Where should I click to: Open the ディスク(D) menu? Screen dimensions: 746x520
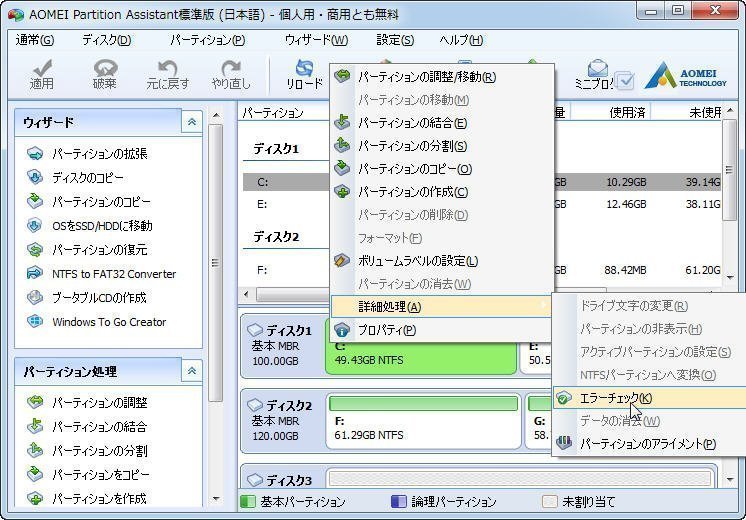tap(107, 40)
